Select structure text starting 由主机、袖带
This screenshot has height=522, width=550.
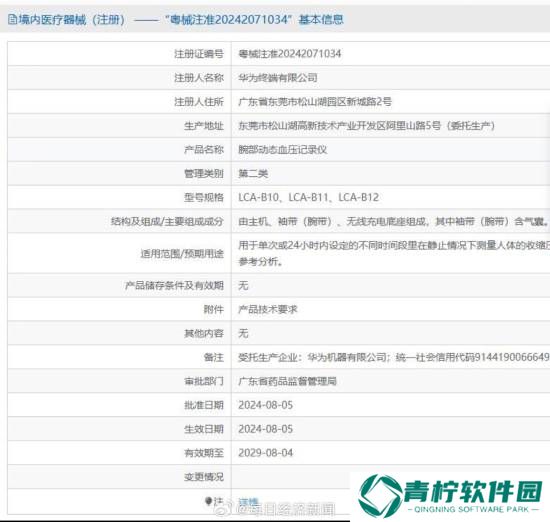[394, 221]
